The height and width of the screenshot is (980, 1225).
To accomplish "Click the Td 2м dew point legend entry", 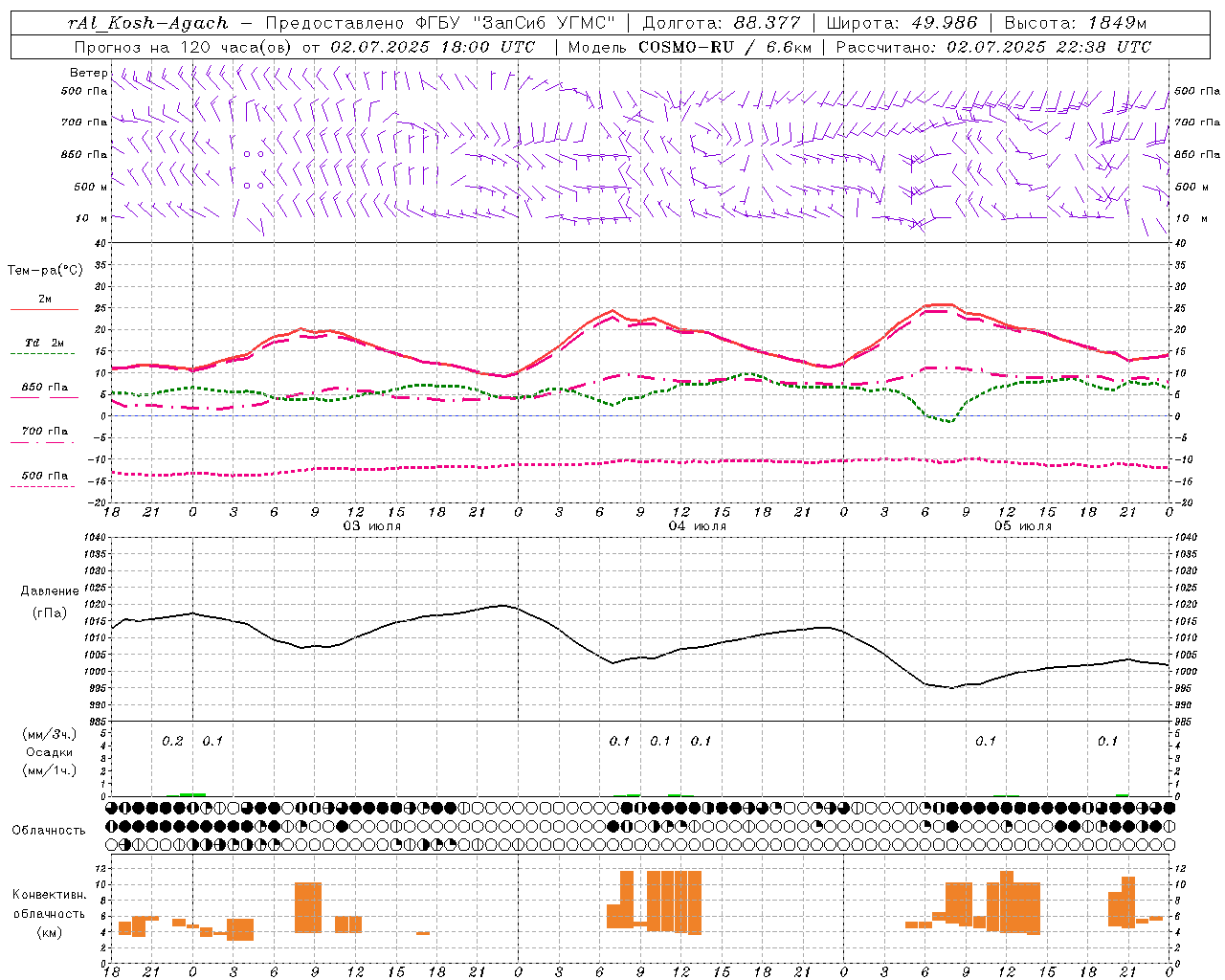I will coord(45,343).
